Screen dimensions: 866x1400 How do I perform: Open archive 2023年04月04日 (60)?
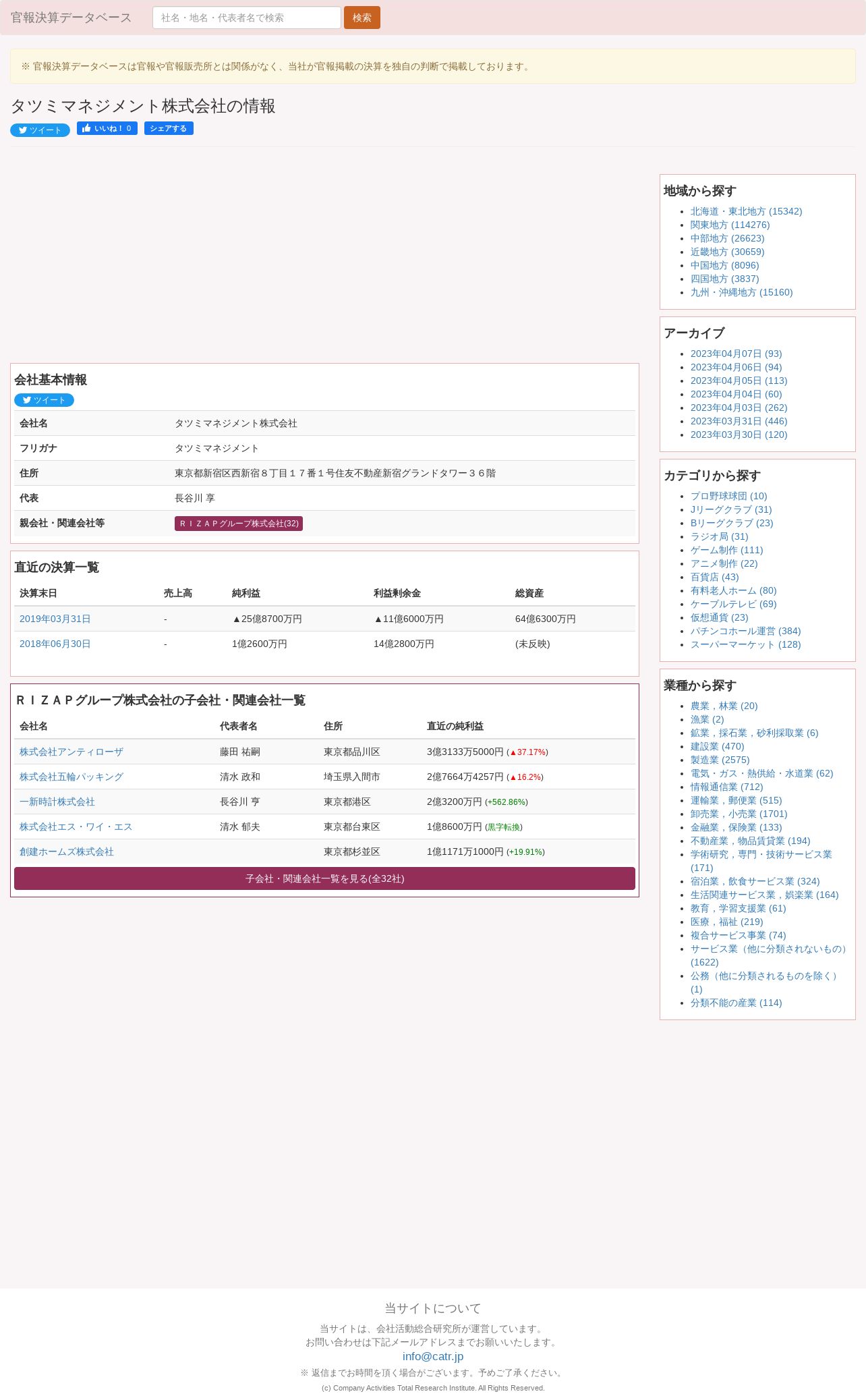[x=737, y=394]
